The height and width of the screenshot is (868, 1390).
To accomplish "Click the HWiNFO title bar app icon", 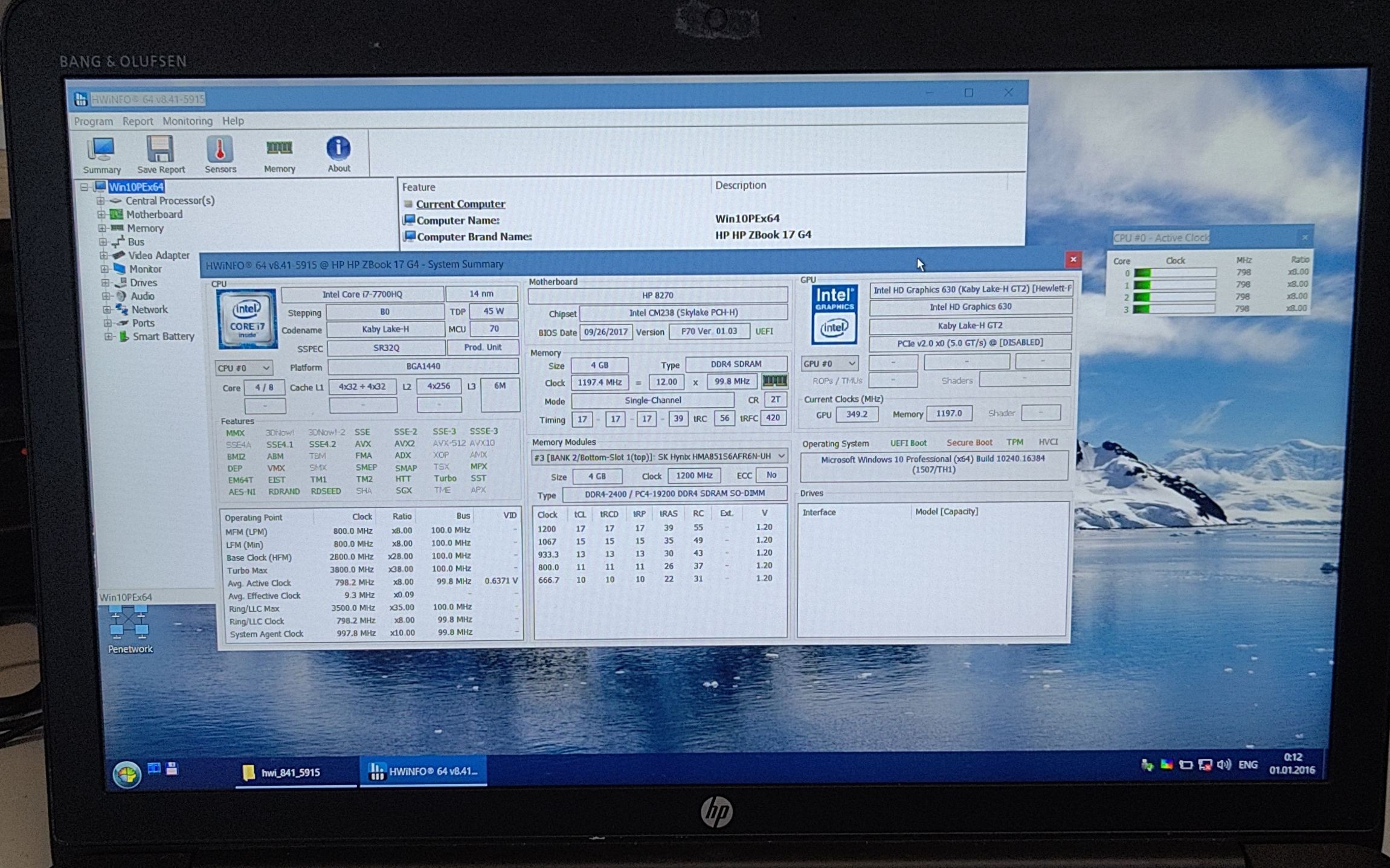I will click(81, 99).
